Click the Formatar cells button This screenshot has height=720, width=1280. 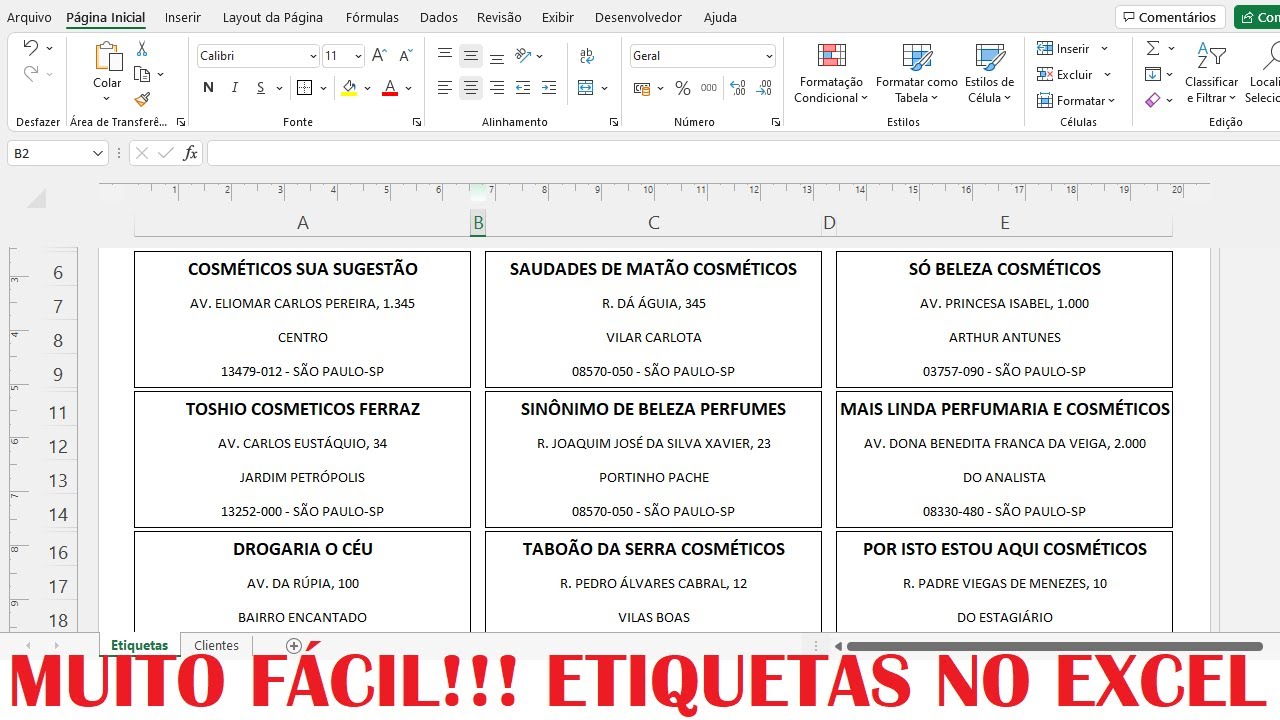pos(1076,100)
